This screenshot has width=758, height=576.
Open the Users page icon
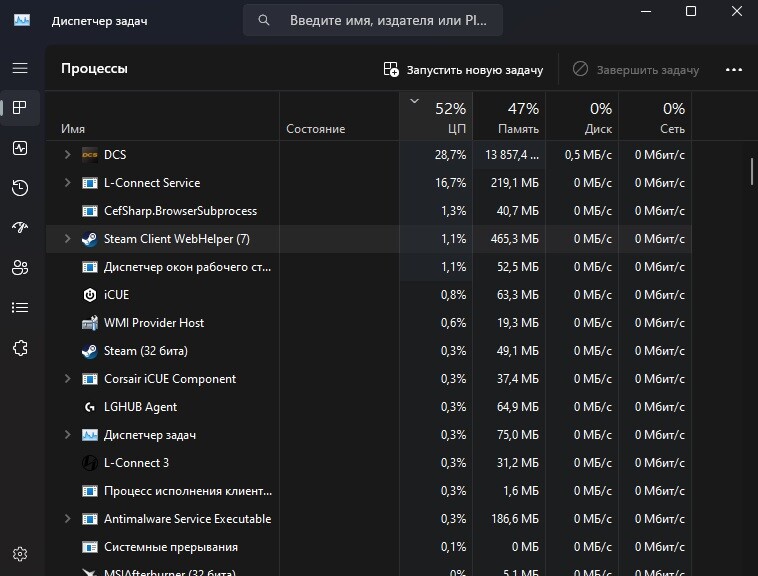[20, 267]
